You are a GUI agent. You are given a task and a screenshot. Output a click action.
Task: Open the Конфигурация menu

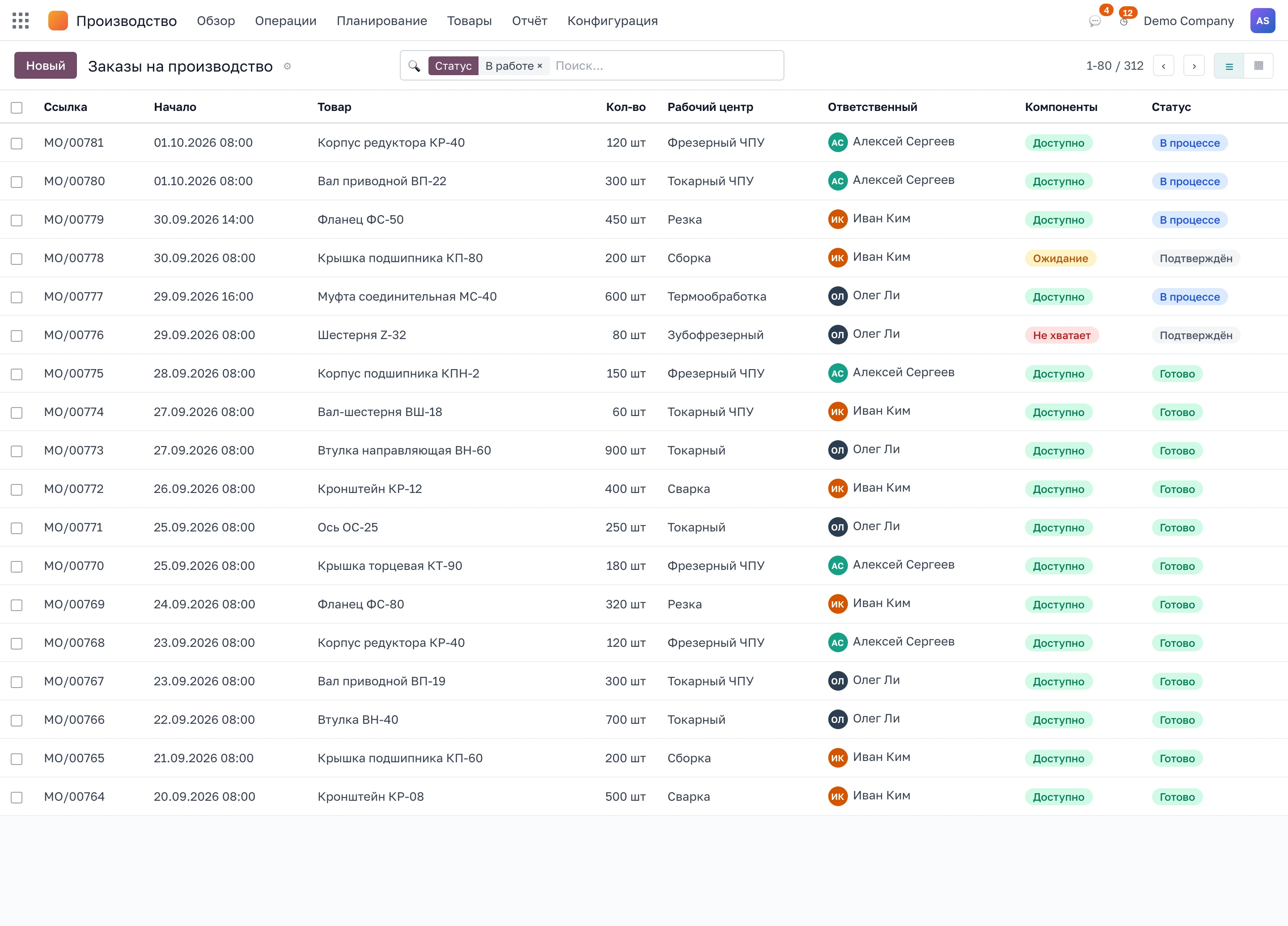pos(612,21)
